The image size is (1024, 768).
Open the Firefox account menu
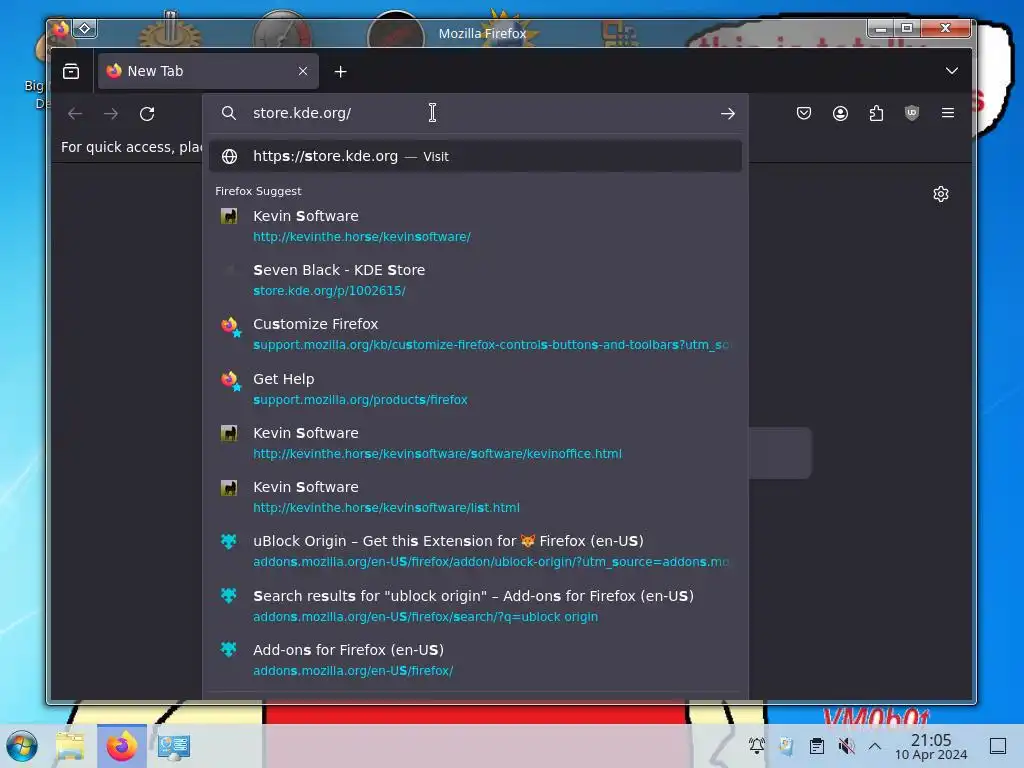pyautogui.click(x=840, y=113)
